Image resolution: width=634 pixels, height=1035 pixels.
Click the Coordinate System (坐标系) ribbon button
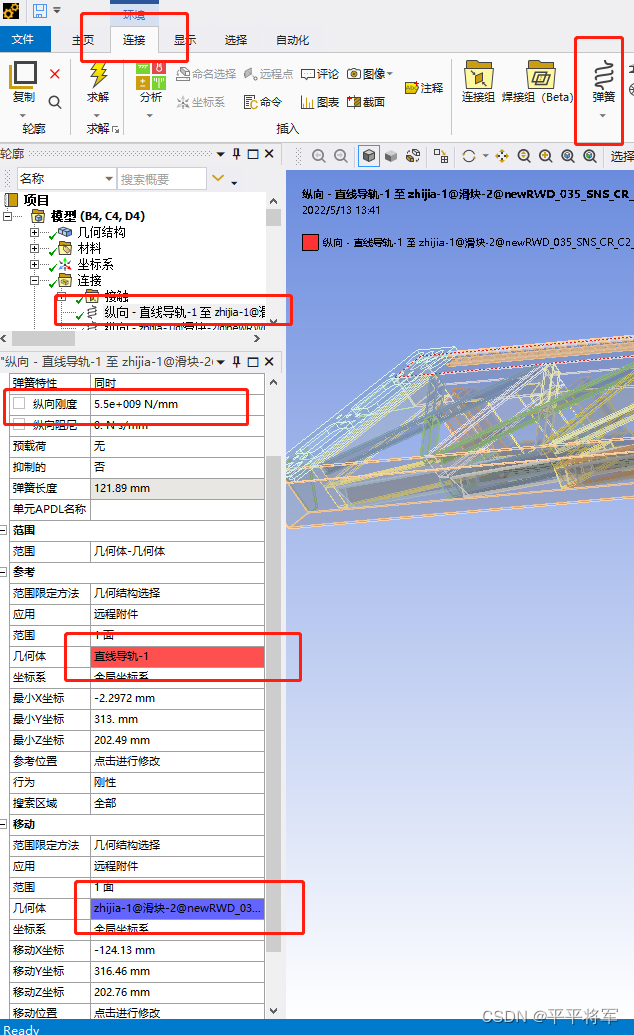coord(201,102)
